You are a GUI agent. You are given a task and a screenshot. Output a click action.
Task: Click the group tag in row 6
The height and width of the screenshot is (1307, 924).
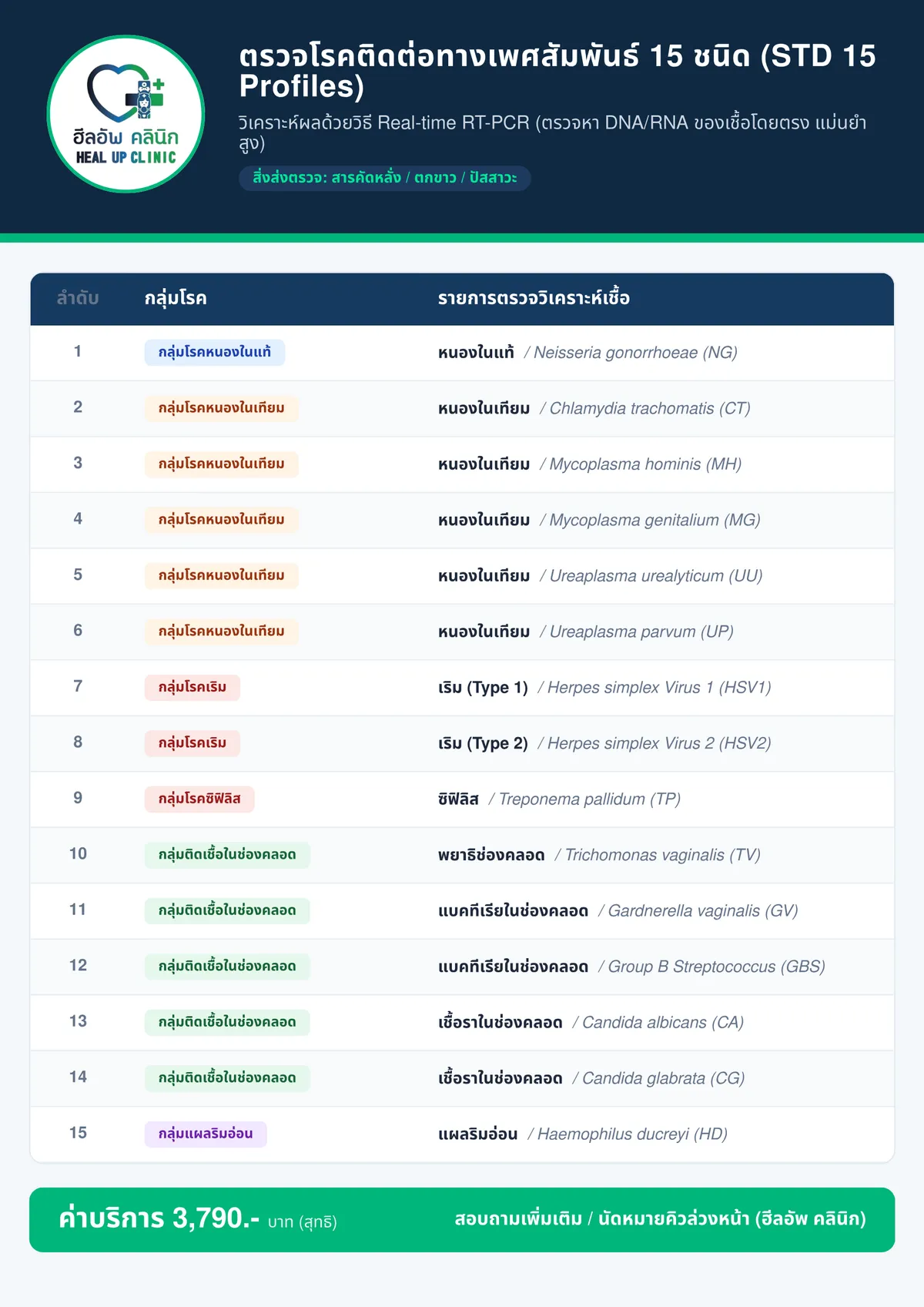click(222, 632)
